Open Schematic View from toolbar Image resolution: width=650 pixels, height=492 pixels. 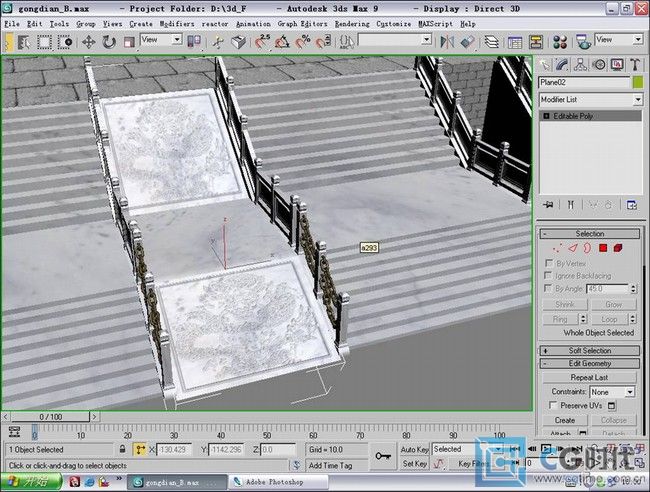click(536, 42)
